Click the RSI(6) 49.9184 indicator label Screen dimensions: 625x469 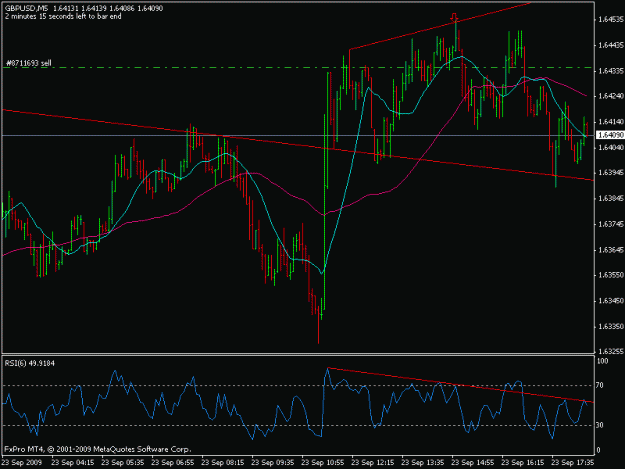pyautogui.click(x=29, y=363)
